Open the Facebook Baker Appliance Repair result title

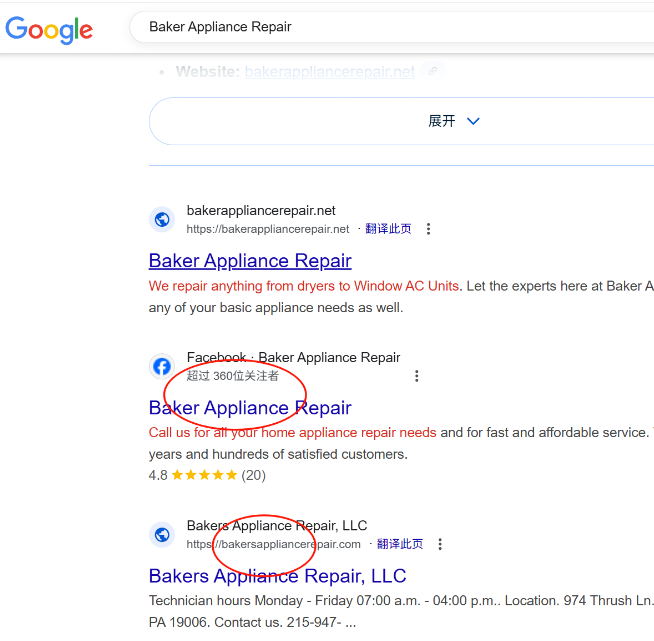[250, 407]
